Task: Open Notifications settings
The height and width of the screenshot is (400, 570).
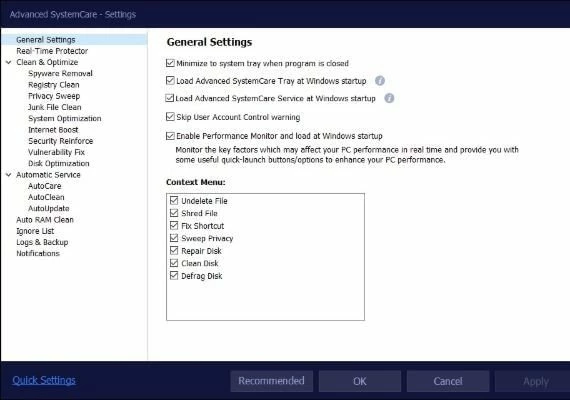Action: [38, 254]
